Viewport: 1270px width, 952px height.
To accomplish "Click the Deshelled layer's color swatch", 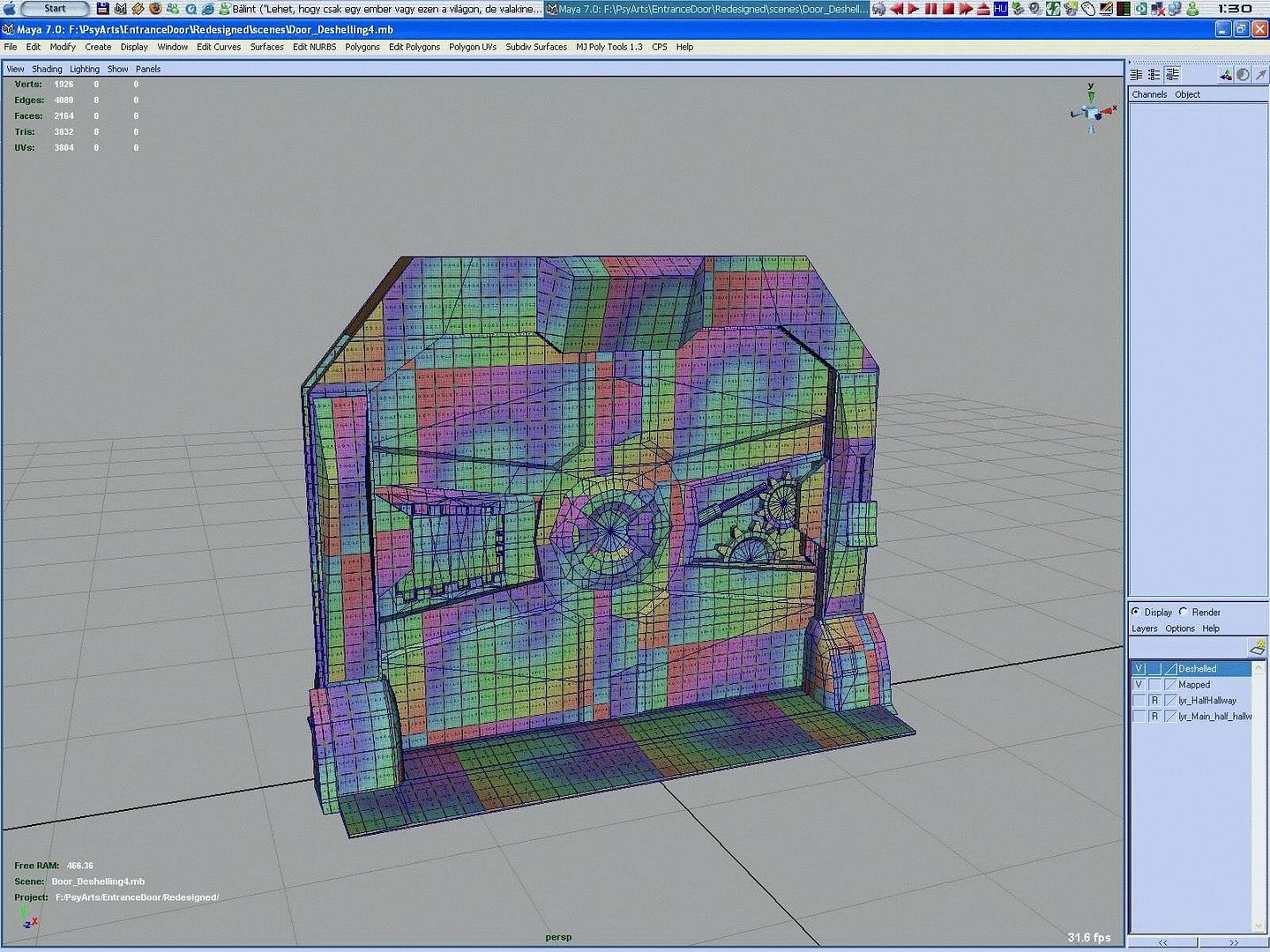I will click(1170, 669).
